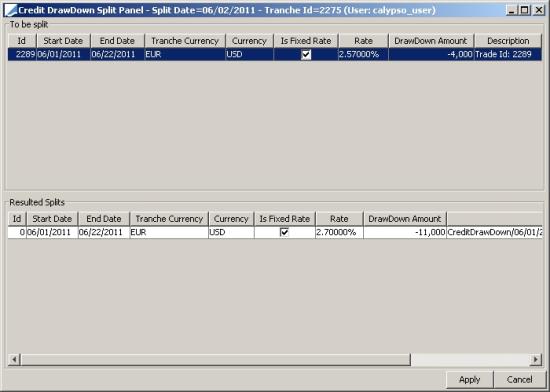Image resolution: width=550 pixels, height=392 pixels.
Task: Click the rate cell 2.57000%
Action: pyautogui.click(x=363, y=54)
